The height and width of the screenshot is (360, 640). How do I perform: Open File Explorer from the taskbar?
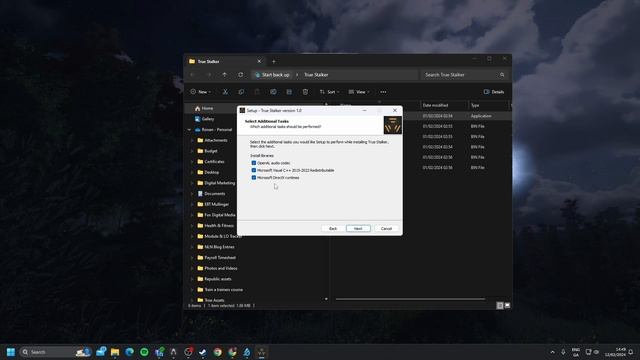tap(115, 352)
